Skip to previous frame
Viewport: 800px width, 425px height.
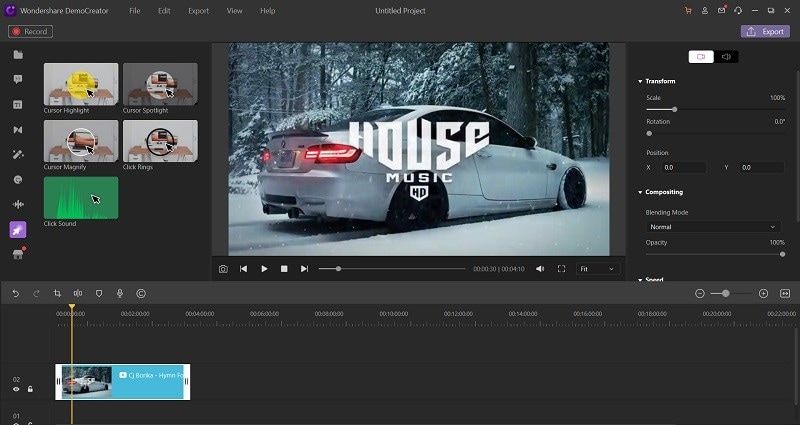click(243, 269)
